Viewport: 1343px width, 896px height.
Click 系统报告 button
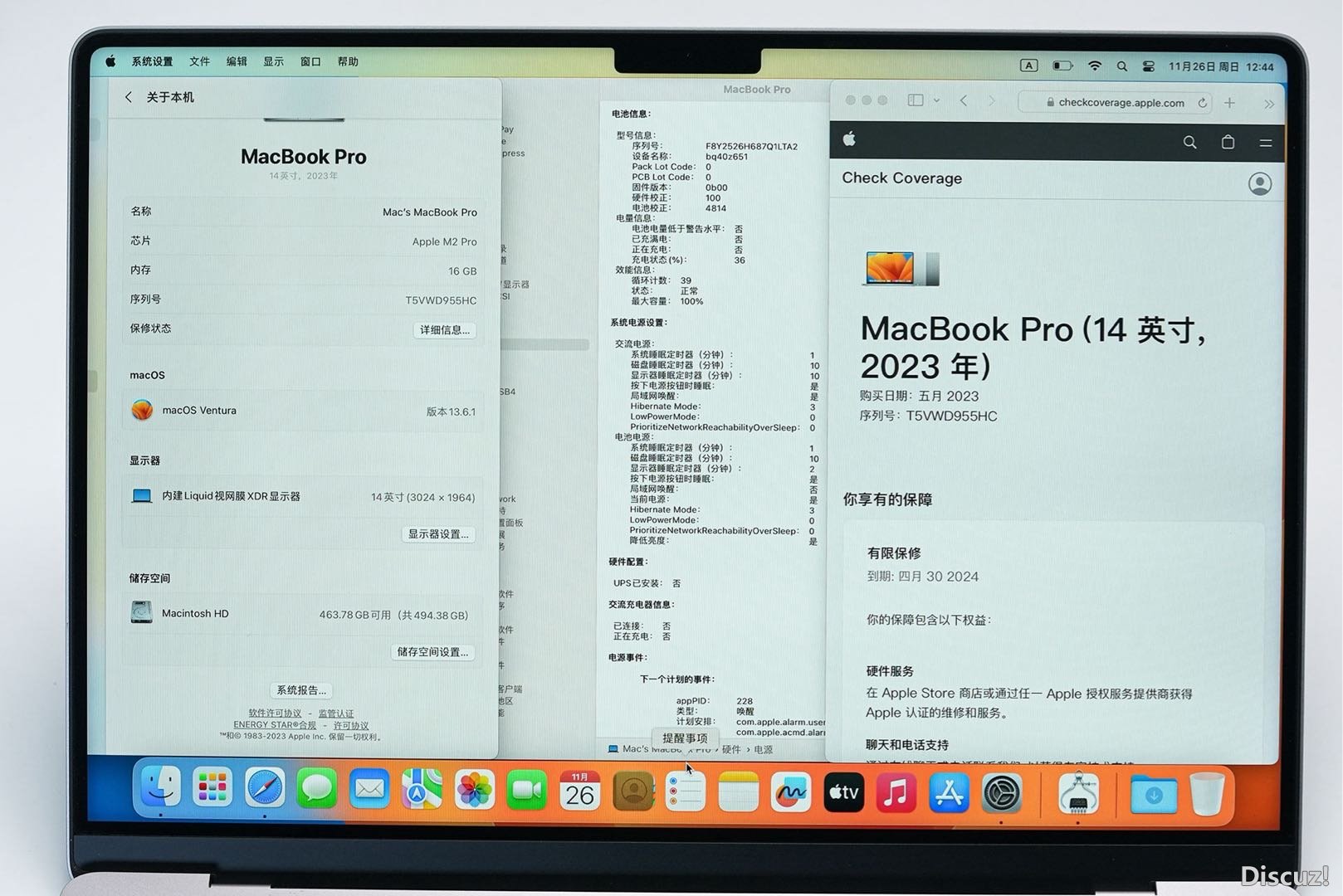[x=301, y=690]
